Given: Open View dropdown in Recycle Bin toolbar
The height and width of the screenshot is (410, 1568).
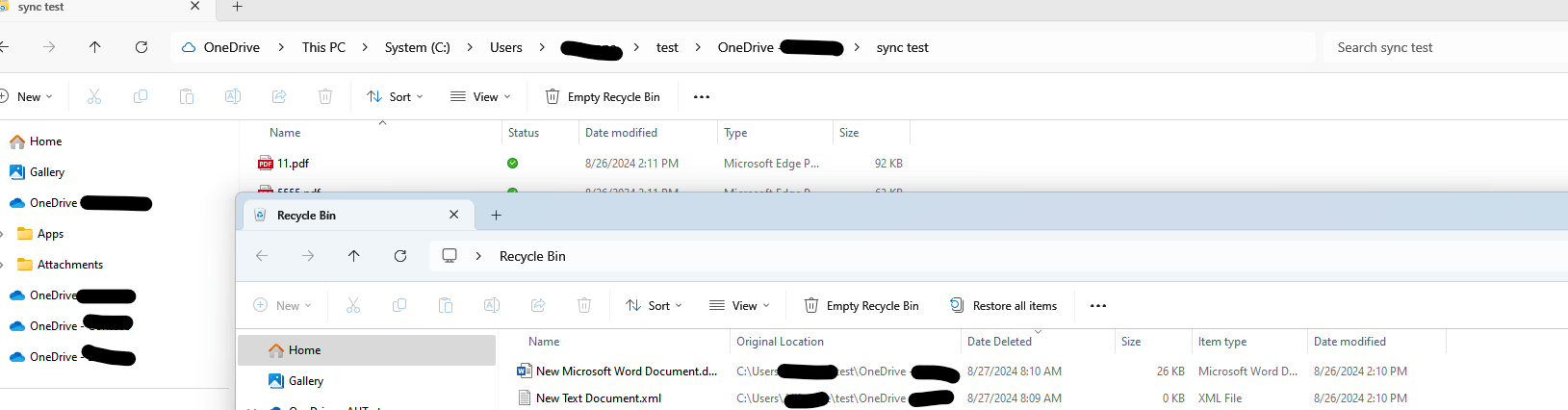Looking at the screenshot, I should point(739,305).
